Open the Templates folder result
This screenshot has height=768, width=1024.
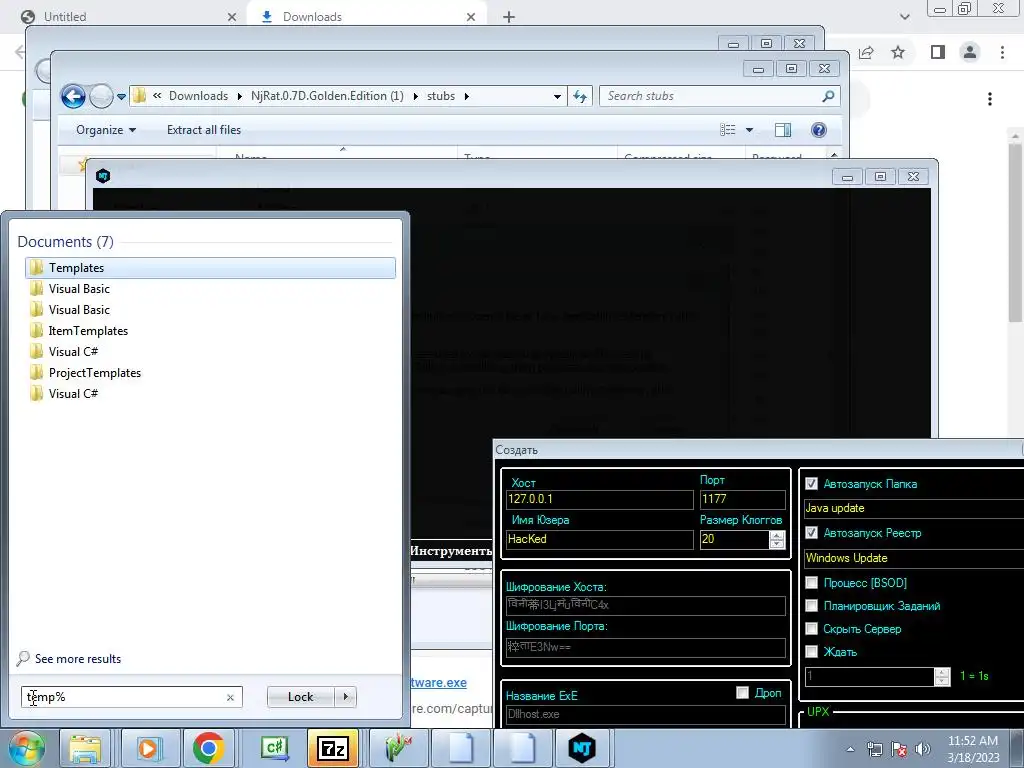pos(210,268)
